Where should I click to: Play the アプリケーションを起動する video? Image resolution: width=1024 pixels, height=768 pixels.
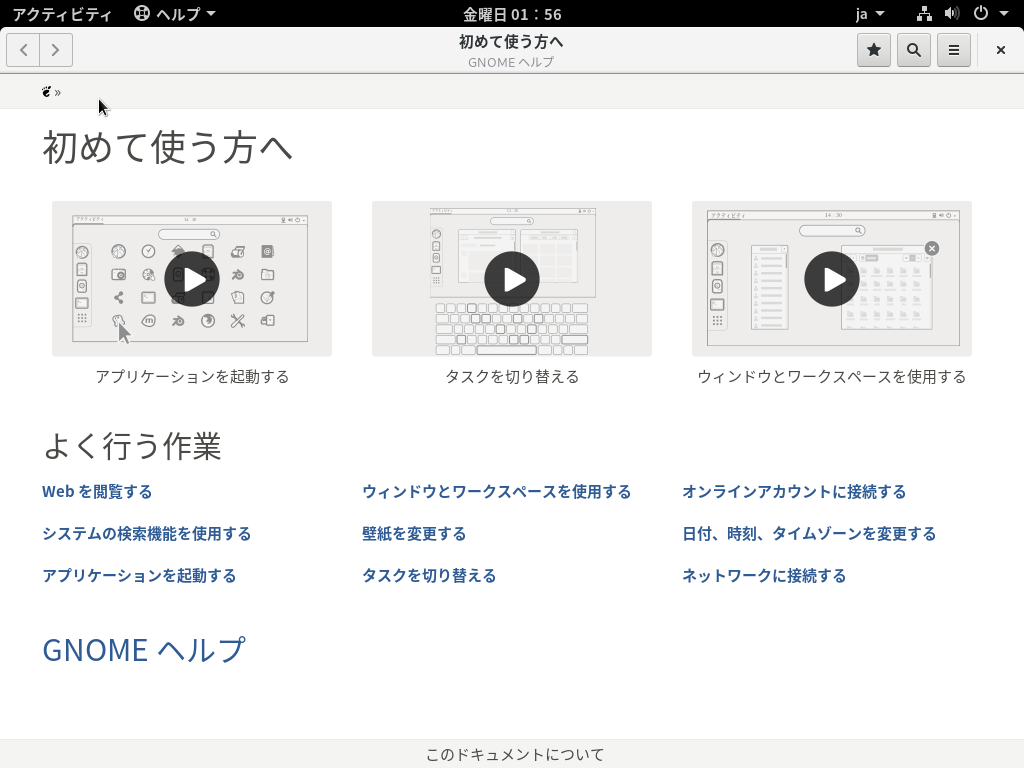pos(192,279)
